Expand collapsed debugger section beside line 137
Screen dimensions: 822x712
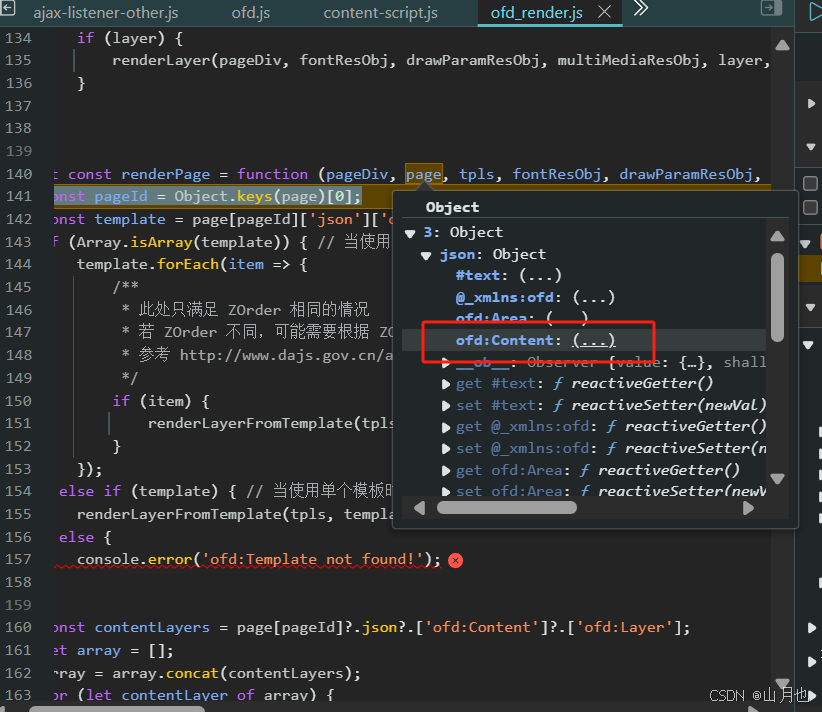coord(811,104)
